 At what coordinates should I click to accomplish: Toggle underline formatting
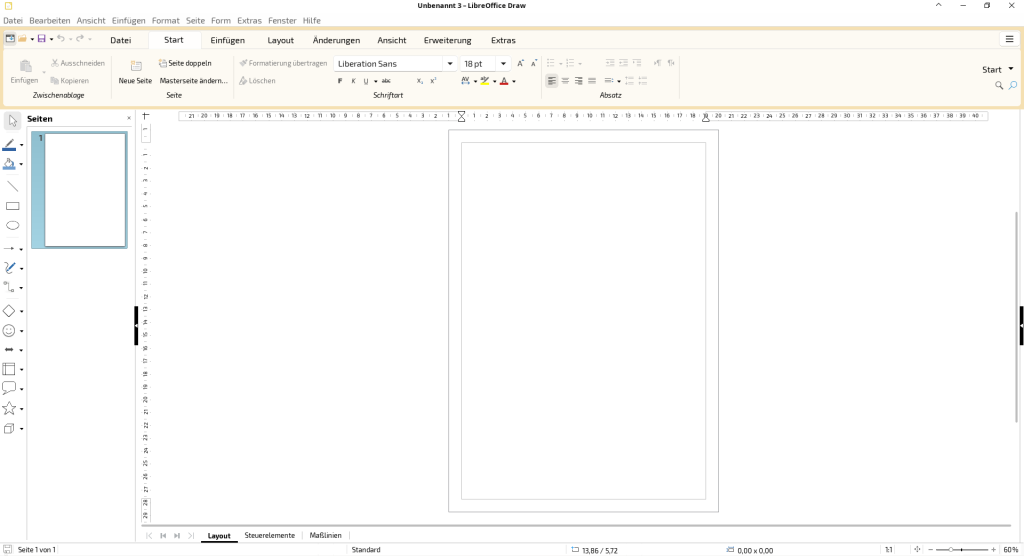(366, 81)
